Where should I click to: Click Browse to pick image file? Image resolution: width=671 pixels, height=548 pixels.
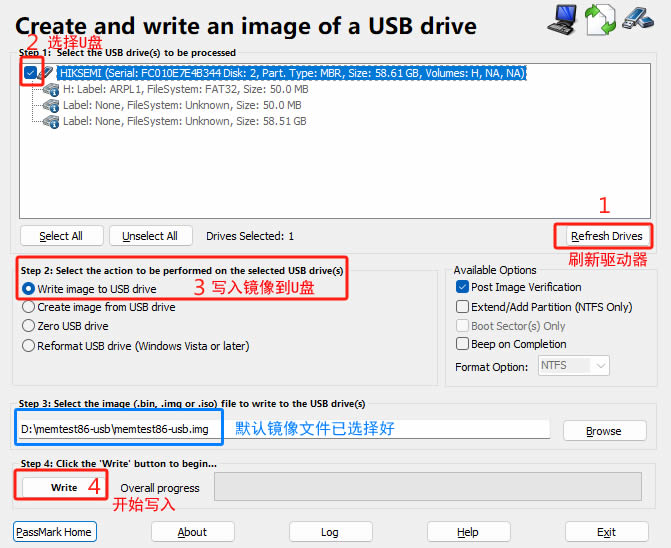[x=603, y=431]
